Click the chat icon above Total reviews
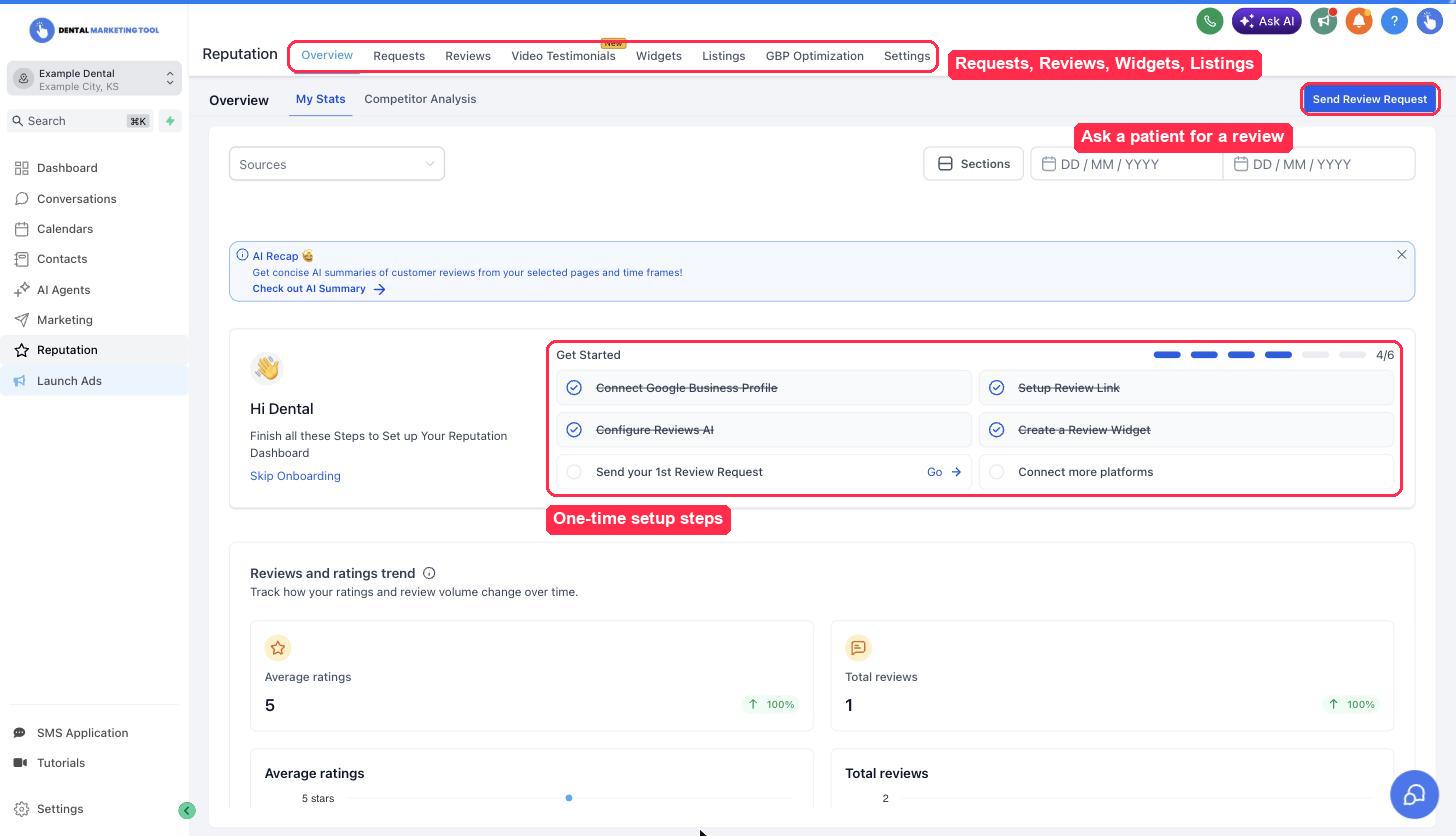The width and height of the screenshot is (1456, 836). (858, 648)
